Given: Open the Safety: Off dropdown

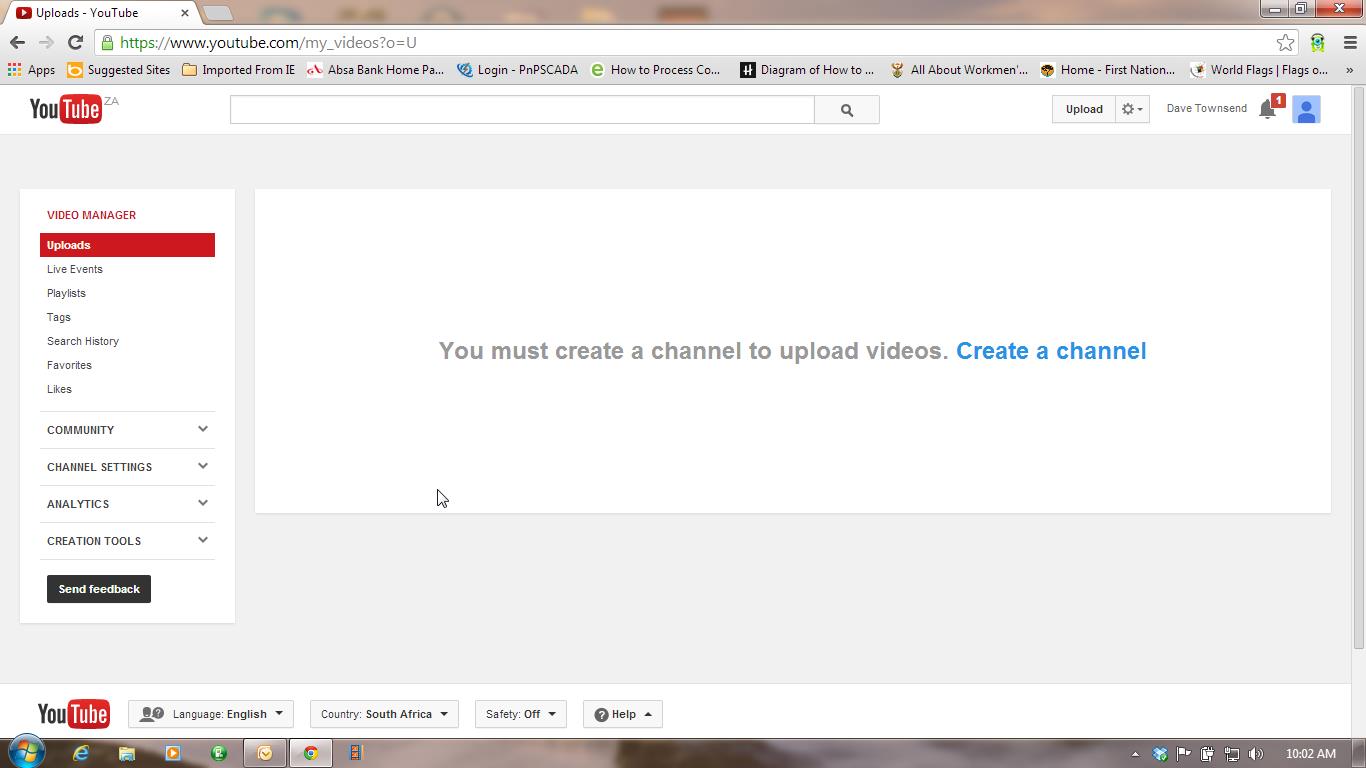Looking at the screenshot, I should pyautogui.click(x=520, y=714).
